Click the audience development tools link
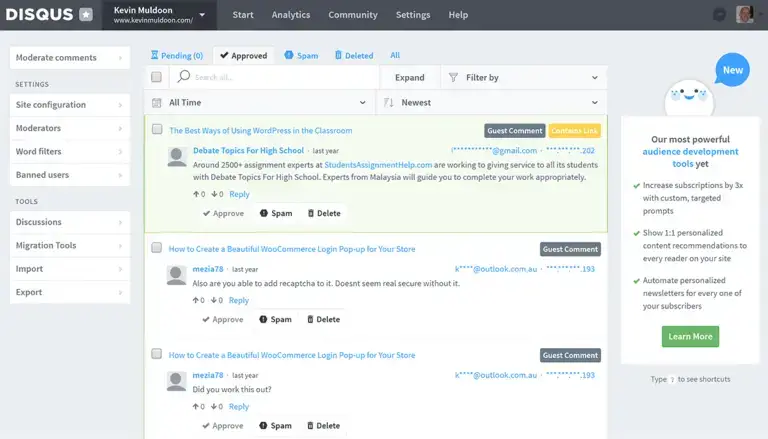The height and width of the screenshot is (439, 768). 690,158
